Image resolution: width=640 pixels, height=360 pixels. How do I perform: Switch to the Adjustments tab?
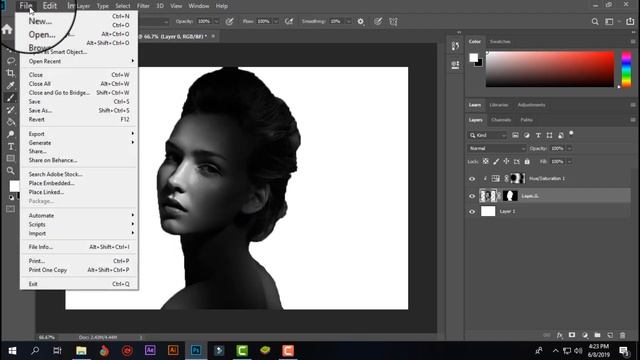[x=531, y=105]
